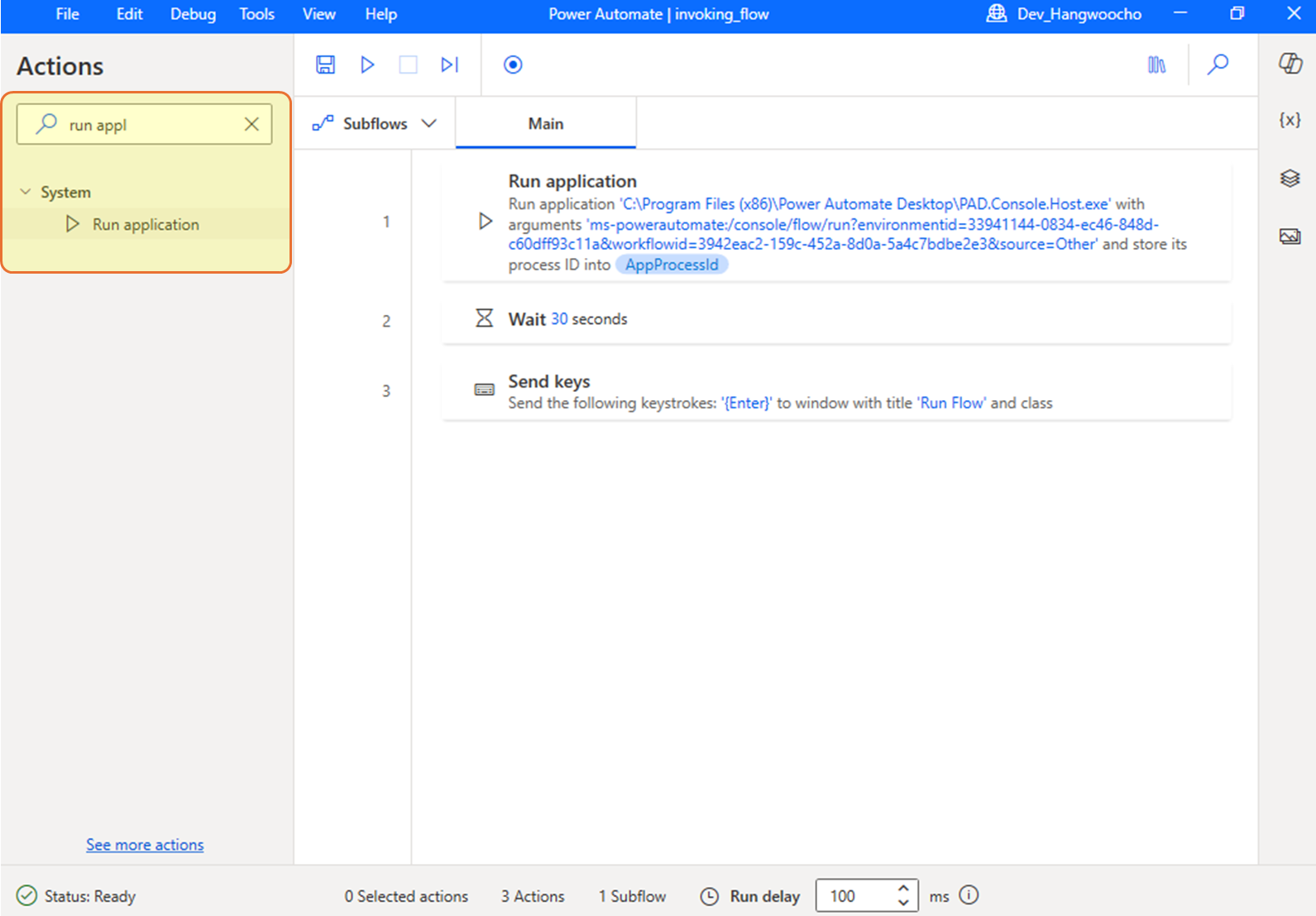1316x916 pixels.
Task: Switch to the Main subflow tab
Action: click(546, 123)
